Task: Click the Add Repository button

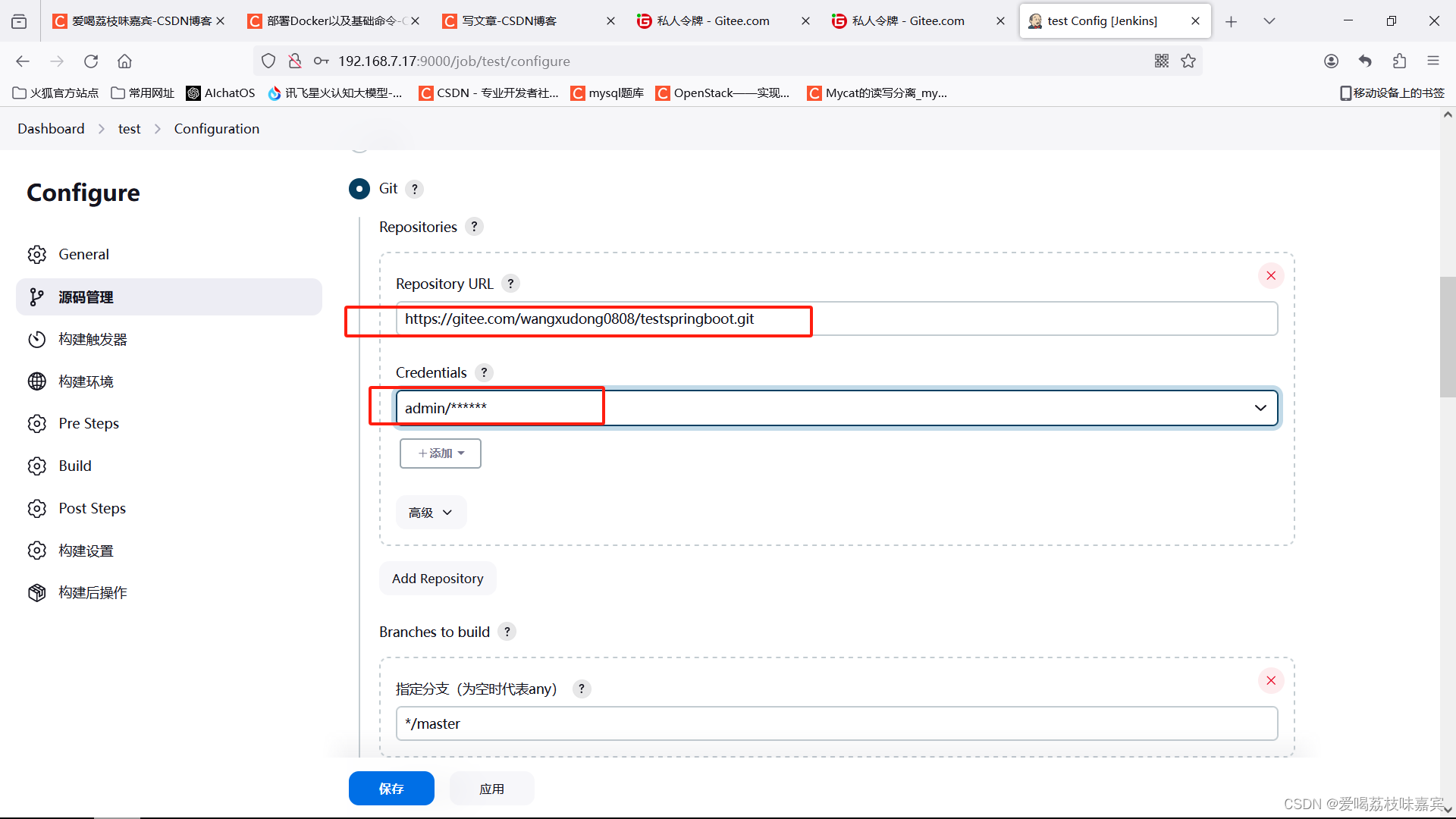Action: (x=437, y=578)
